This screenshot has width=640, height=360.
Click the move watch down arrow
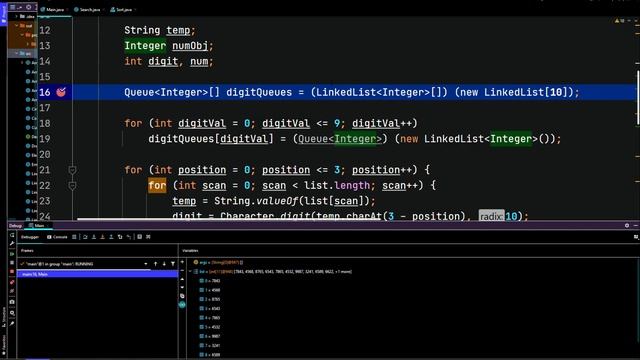pos(182,288)
